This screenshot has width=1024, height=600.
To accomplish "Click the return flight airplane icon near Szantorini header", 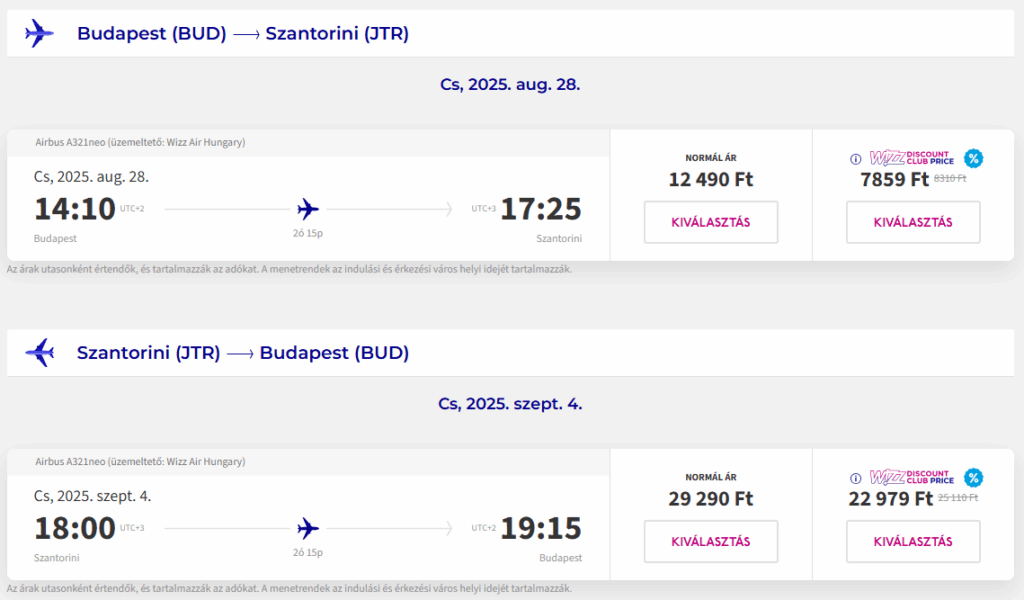I will tap(39, 353).
